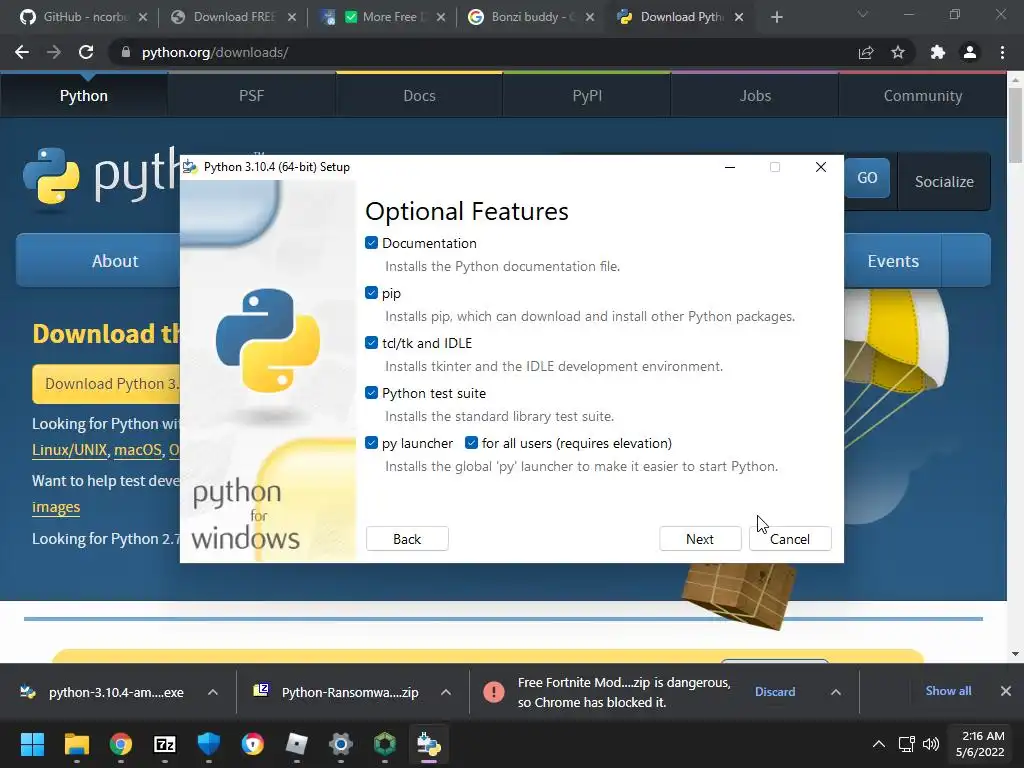Go back in Chrome browser
This screenshot has width=1024, height=768.
click(x=22, y=52)
